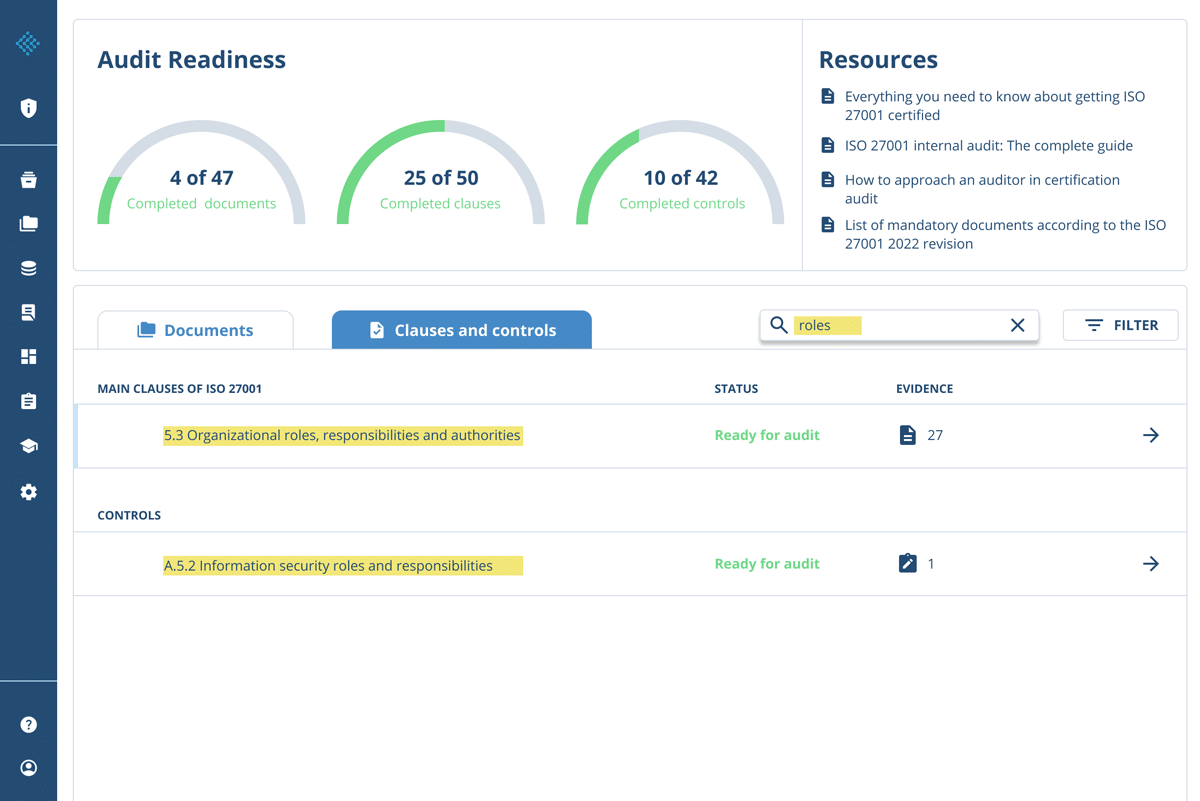
Task: Open the folders icon in the sidebar
Action: 28,224
